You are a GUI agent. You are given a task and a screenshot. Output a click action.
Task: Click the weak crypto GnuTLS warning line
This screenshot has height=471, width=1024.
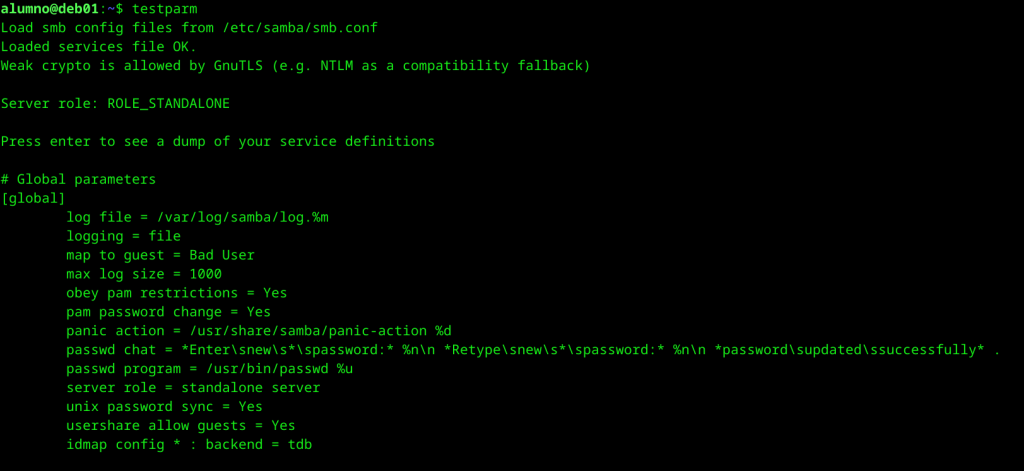tap(295, 66)
